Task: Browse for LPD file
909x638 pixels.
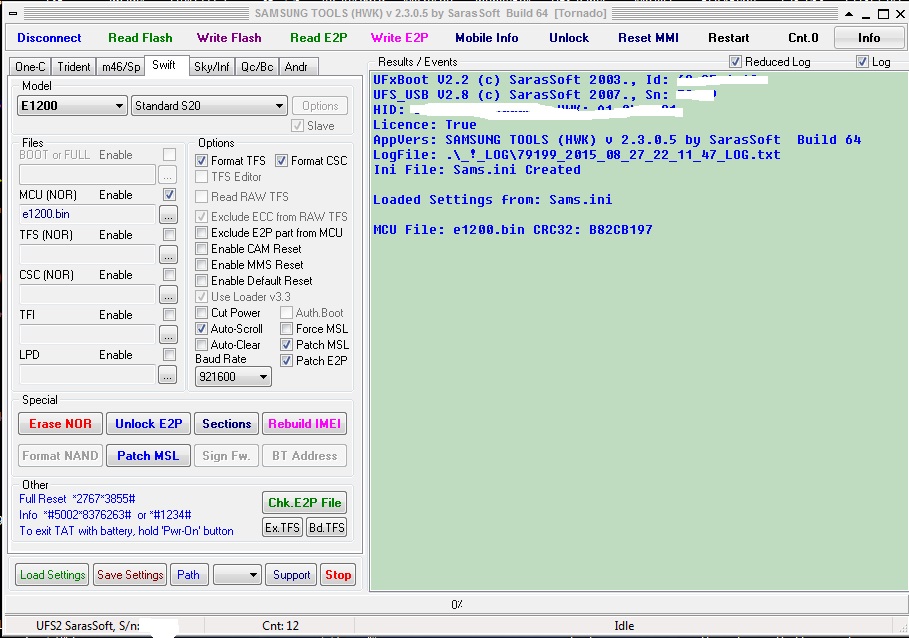Action: coord(168,375)
